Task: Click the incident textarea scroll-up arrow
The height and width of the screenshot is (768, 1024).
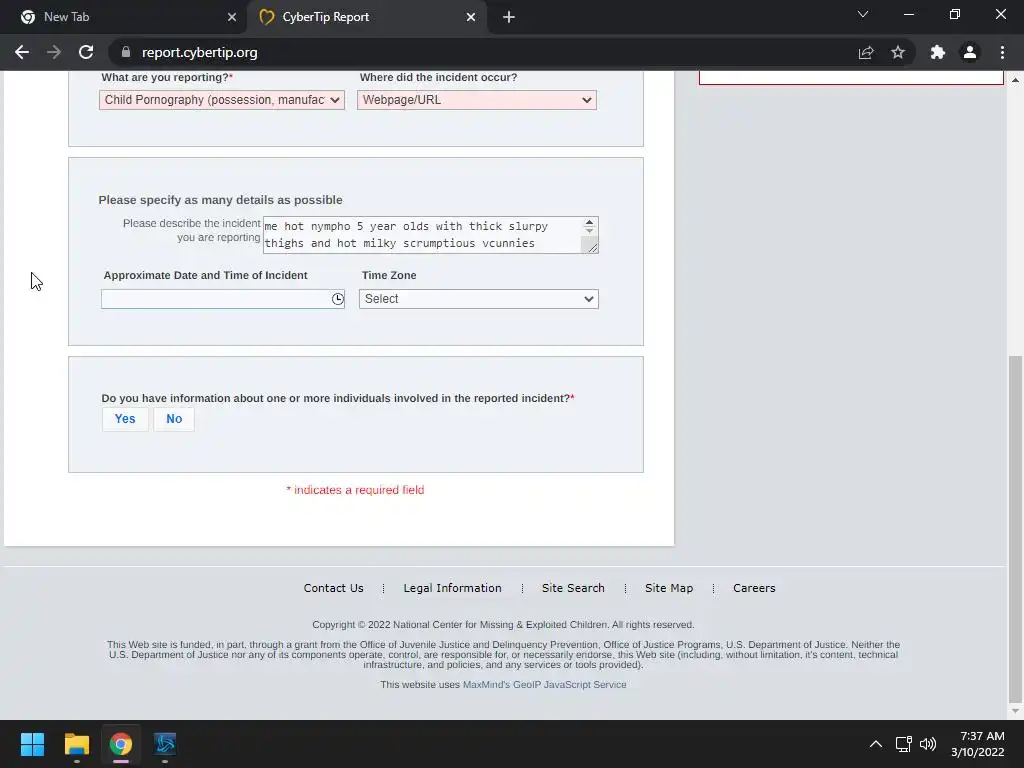Action: (590, 223)
